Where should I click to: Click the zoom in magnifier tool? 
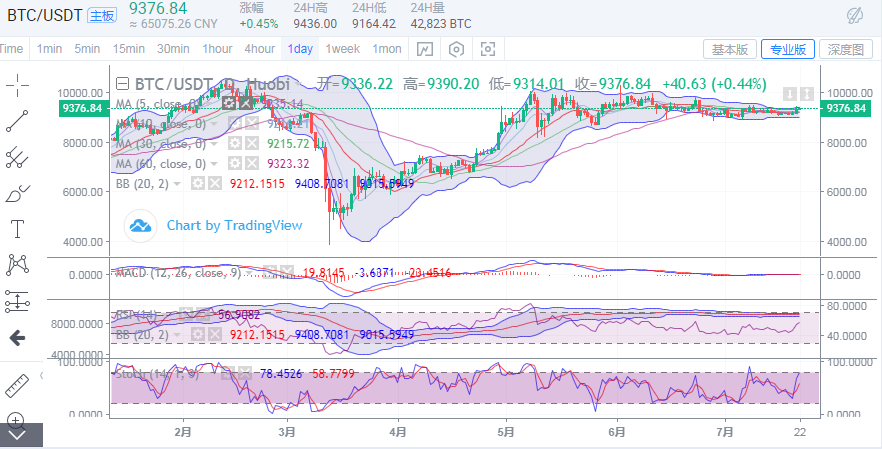pyautogui.click(x=17, y=420)
